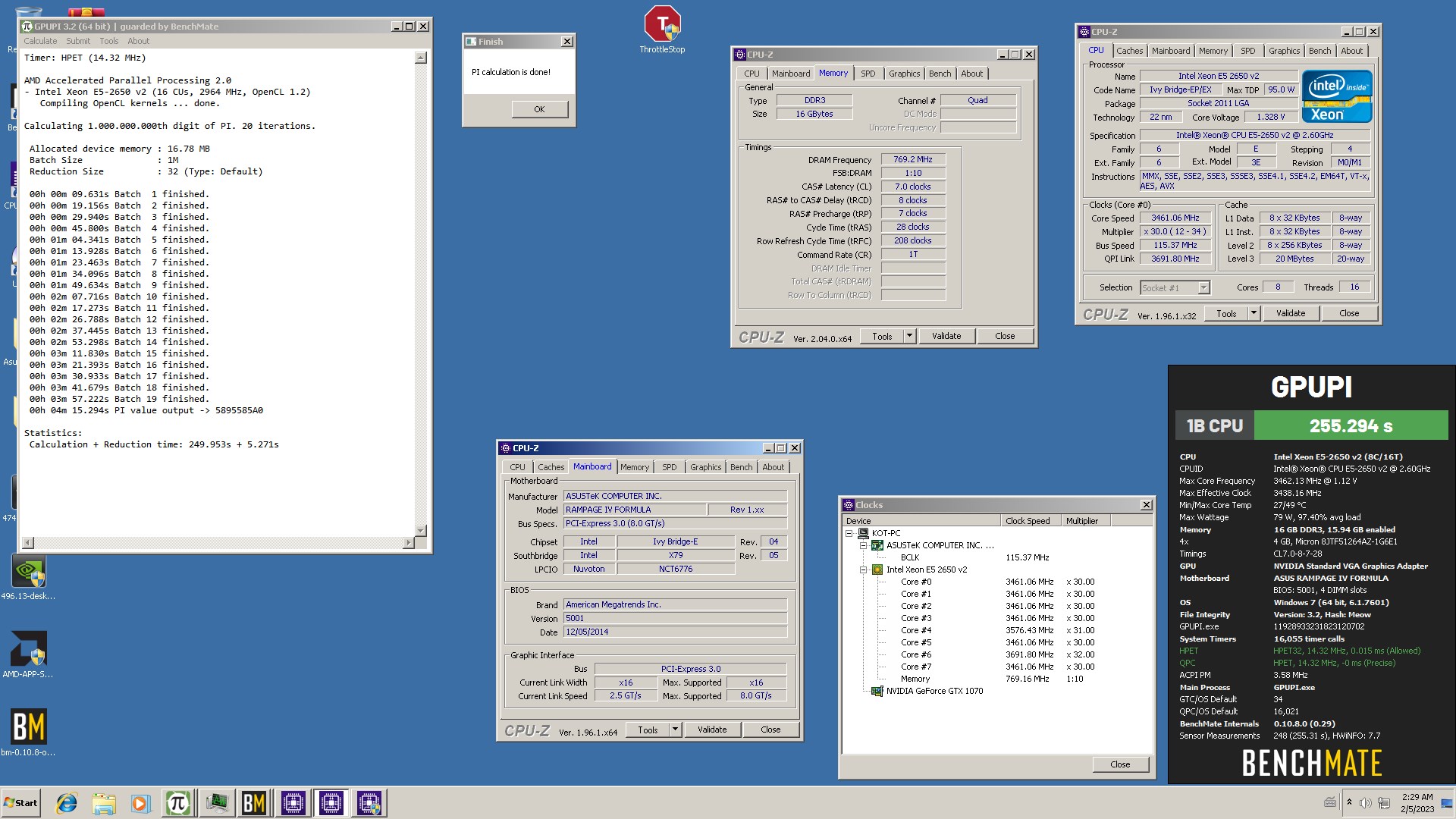Select the Core #6 row in Clocks
This screenshot has width=1456, height=819.
pyautogui.click(x=997, y=654)
